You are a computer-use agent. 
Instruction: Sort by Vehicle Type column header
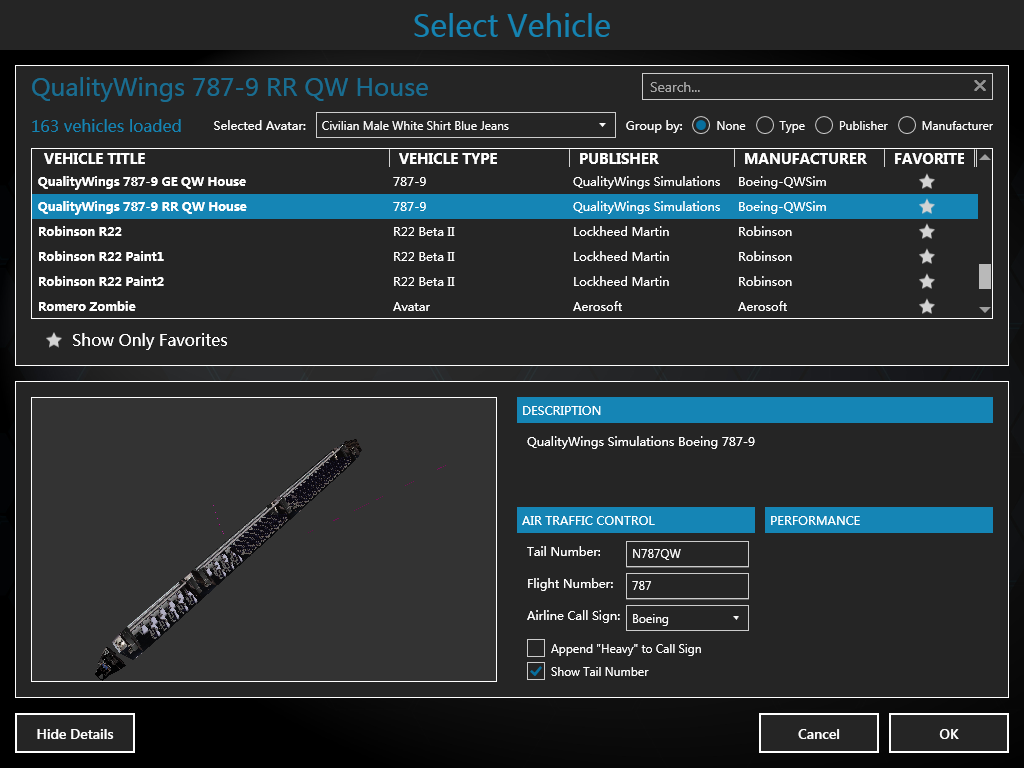click(x=479, y=159)
